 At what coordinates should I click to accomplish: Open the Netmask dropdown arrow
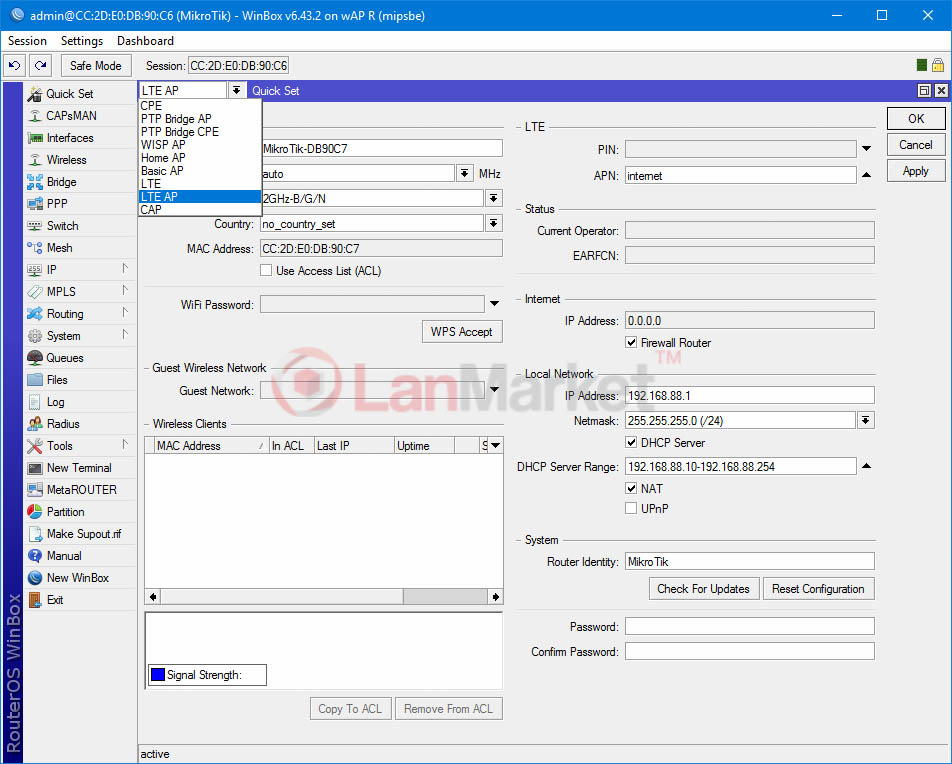pyautogui.click(x=866, y=420)
